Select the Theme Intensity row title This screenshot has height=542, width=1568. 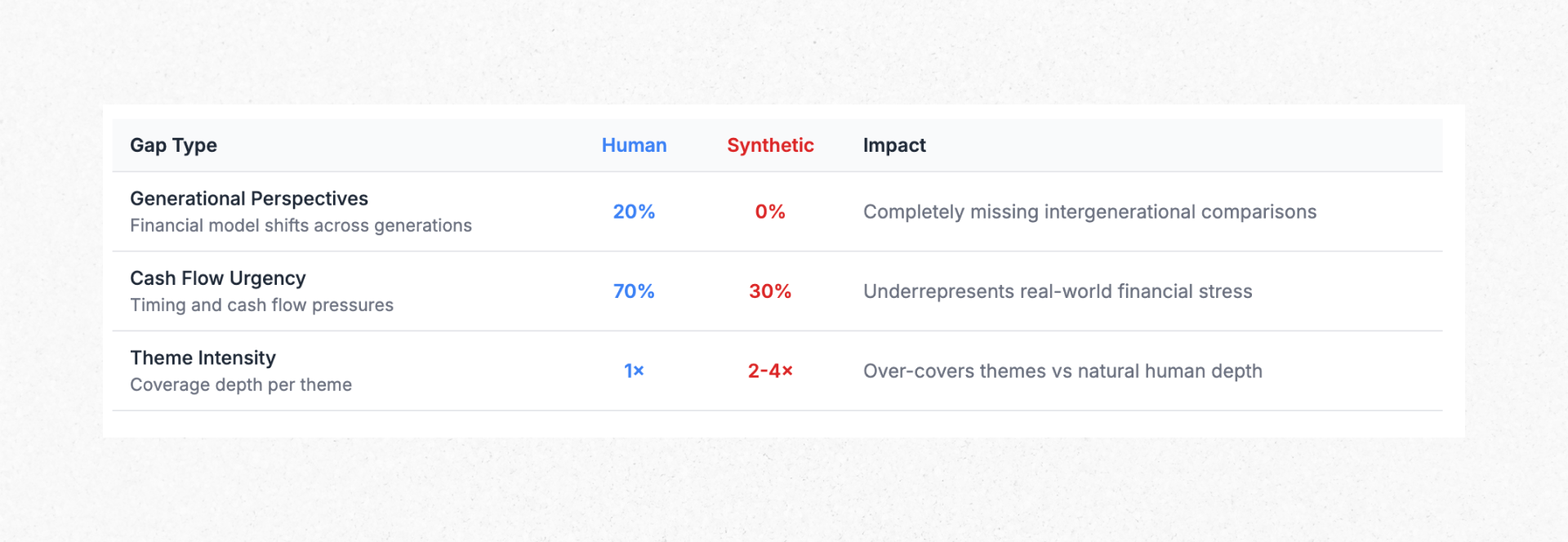pyautogui.click(x=203, y=358)
